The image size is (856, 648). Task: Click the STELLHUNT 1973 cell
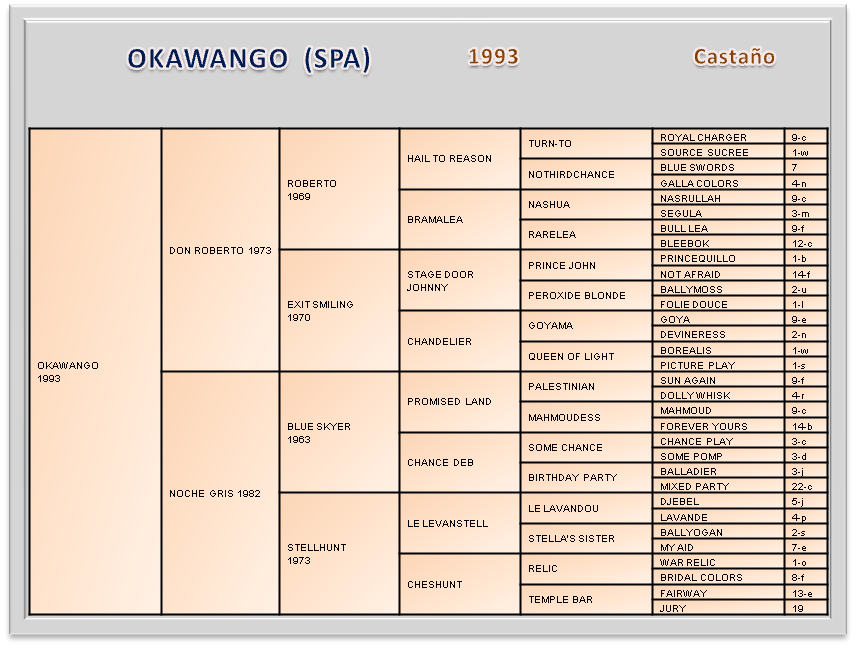click(339, 553)
